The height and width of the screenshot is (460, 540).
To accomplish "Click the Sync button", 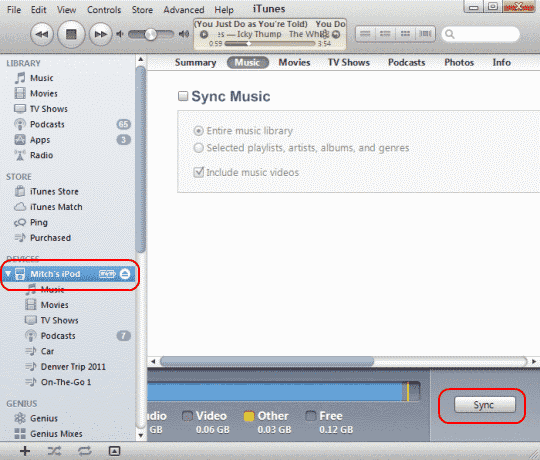I will pos(485,405).
